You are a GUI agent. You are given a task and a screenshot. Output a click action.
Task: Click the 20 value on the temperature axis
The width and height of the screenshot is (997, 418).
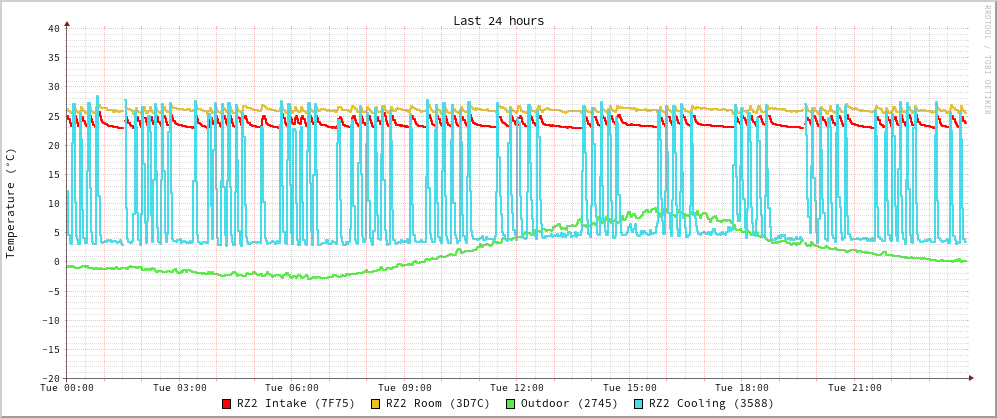click(53, 145)
